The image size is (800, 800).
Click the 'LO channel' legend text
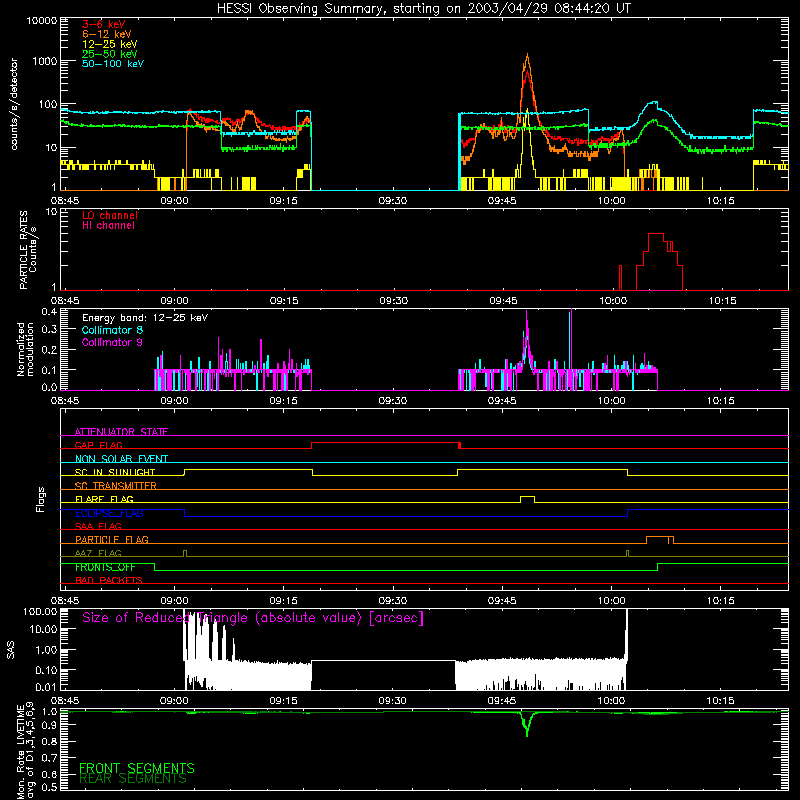click(x=110, y=215)
